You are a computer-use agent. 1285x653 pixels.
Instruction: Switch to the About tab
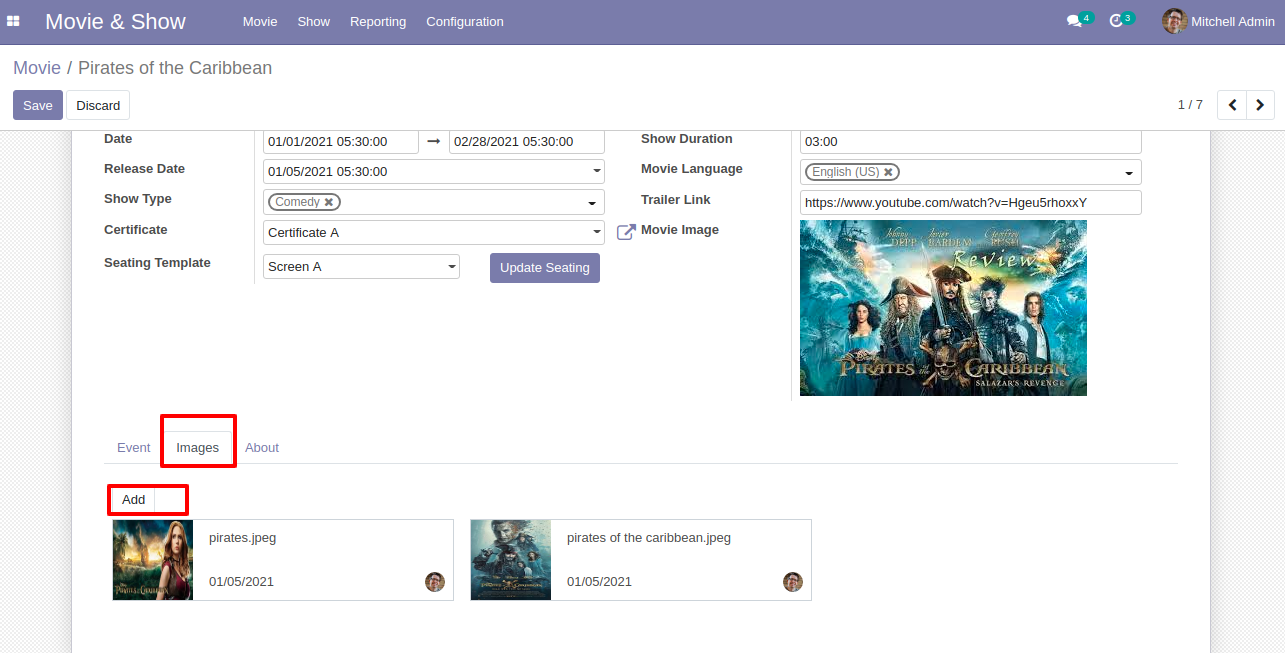tap(262, 448)
